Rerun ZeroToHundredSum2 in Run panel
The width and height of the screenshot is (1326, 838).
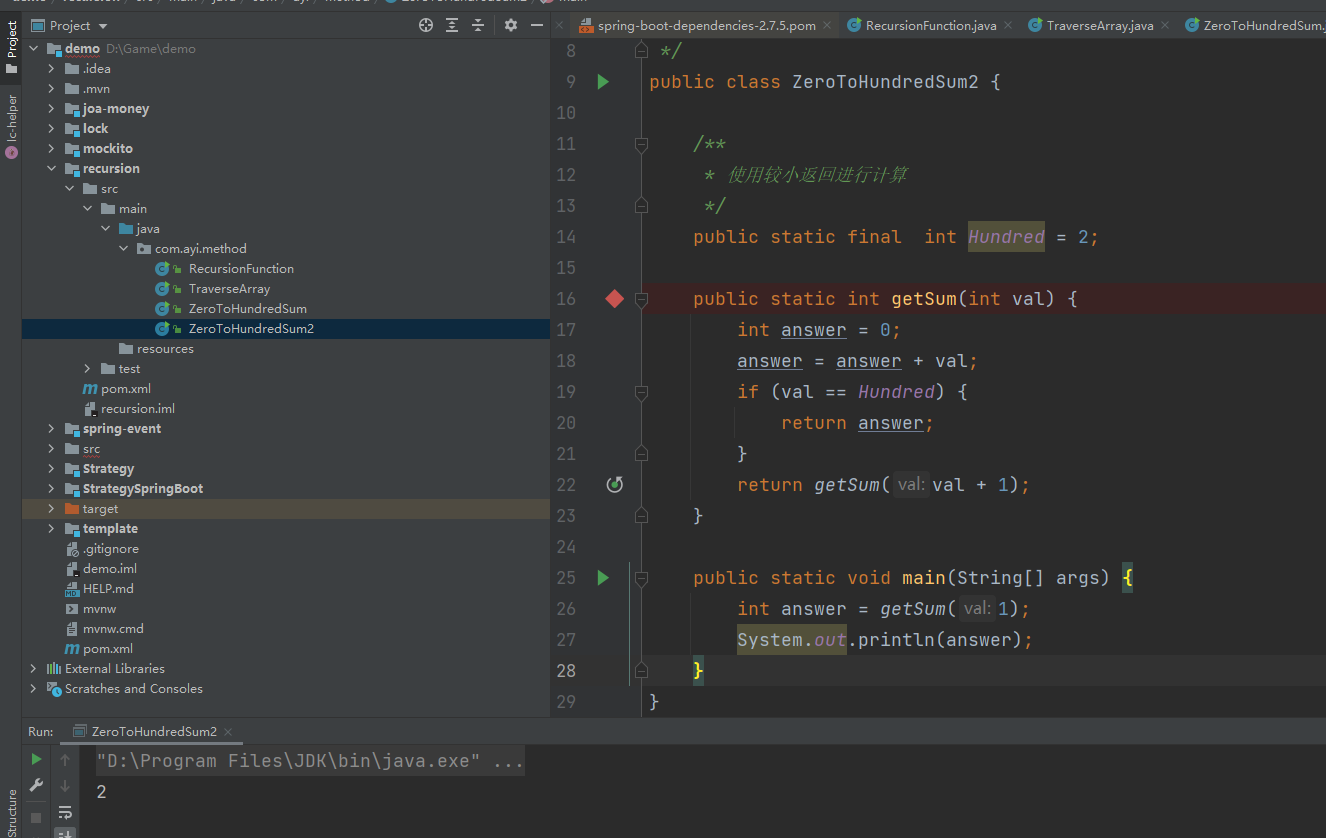37,760
